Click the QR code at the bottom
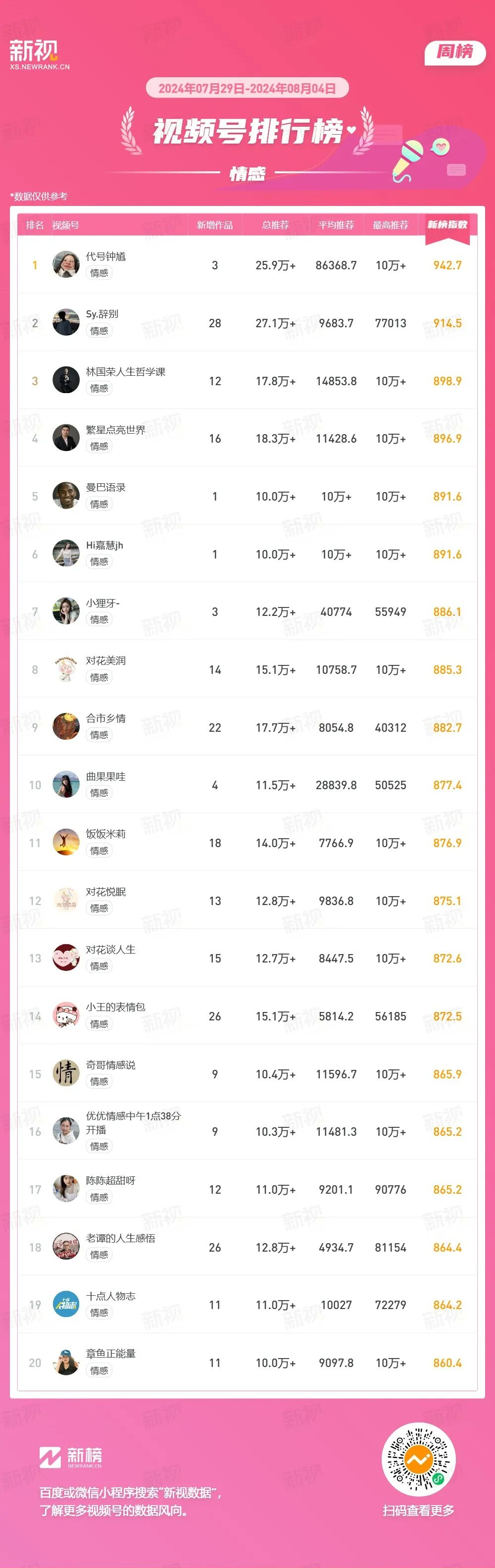 point(418,1460)
